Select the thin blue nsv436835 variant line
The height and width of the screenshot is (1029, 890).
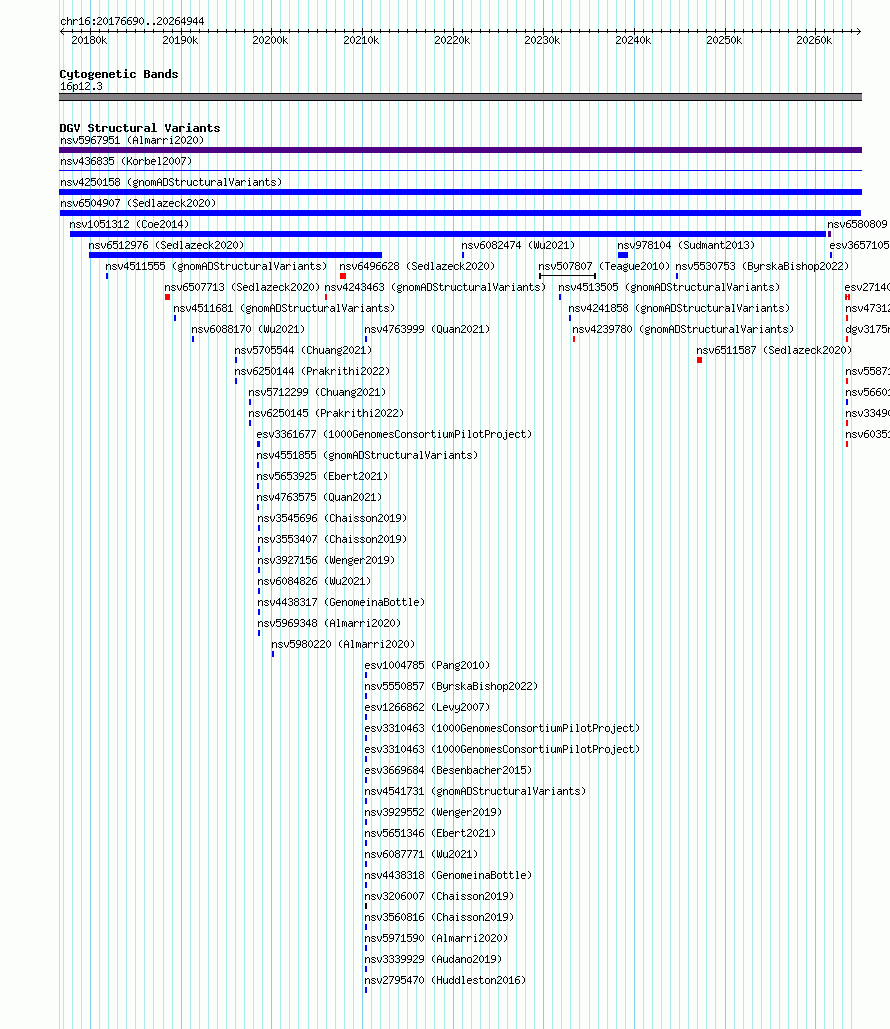(x=460, y=171)
